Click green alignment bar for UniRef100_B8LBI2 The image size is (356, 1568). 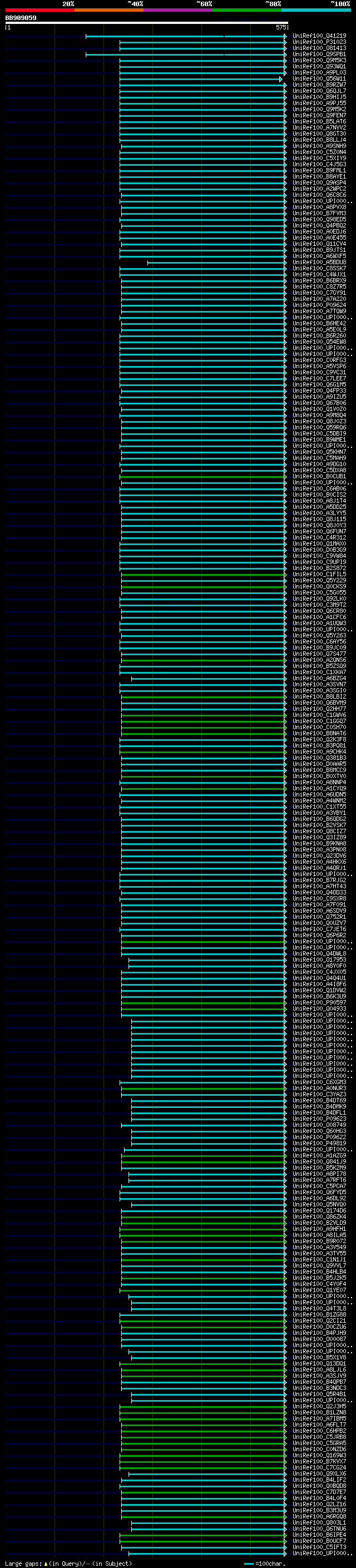(x=204, y=697)
